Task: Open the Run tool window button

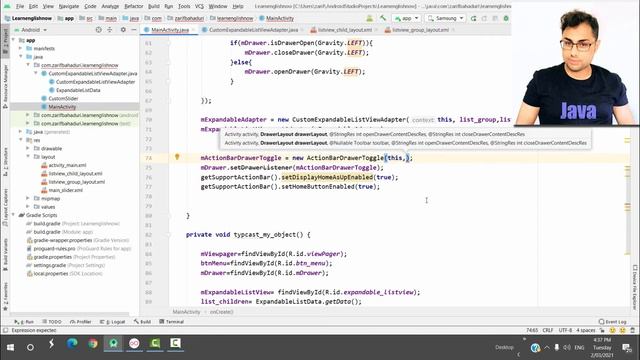Action: click(24, 322)
